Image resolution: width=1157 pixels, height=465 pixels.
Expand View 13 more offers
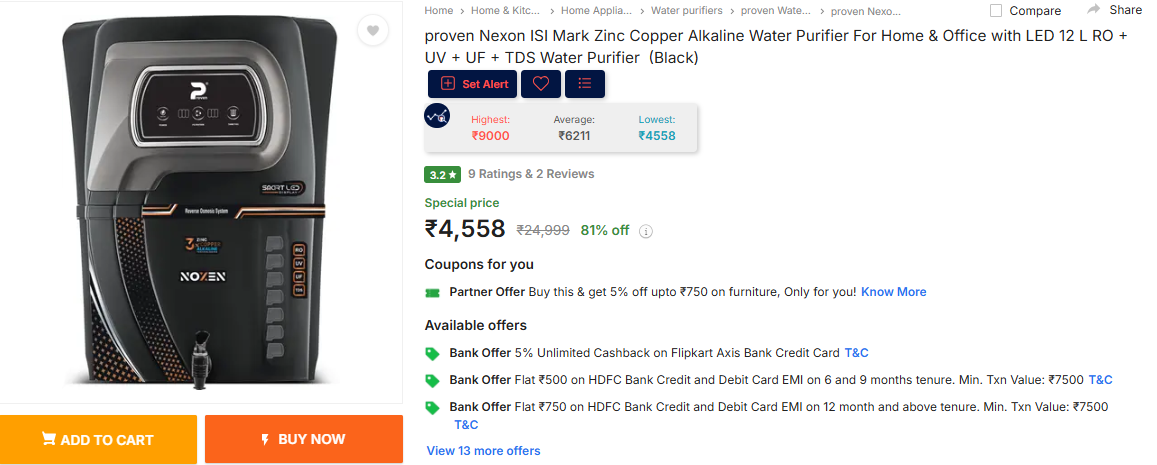pos(483,451)
